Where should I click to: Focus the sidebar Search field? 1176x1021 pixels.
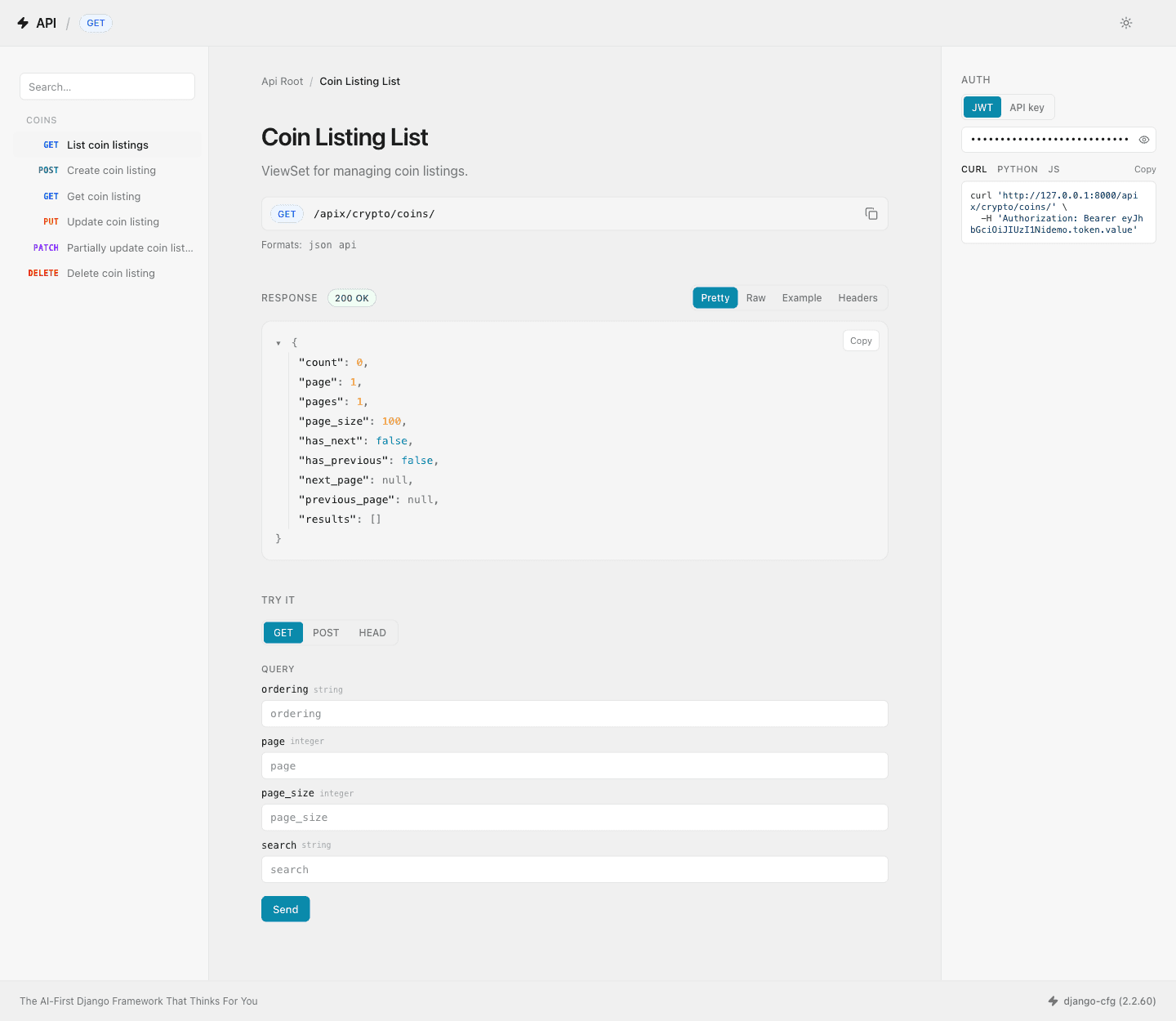coord(107,87)
